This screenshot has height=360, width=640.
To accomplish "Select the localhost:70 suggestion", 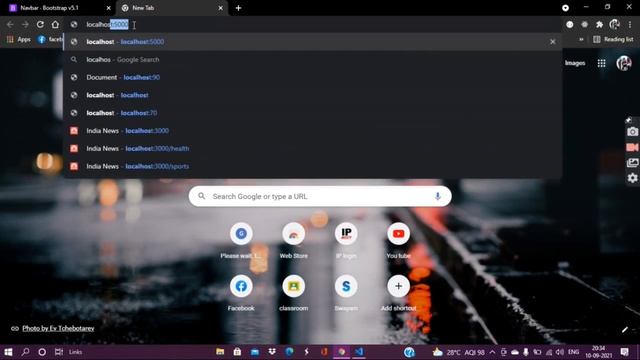I will pos(313,113).
